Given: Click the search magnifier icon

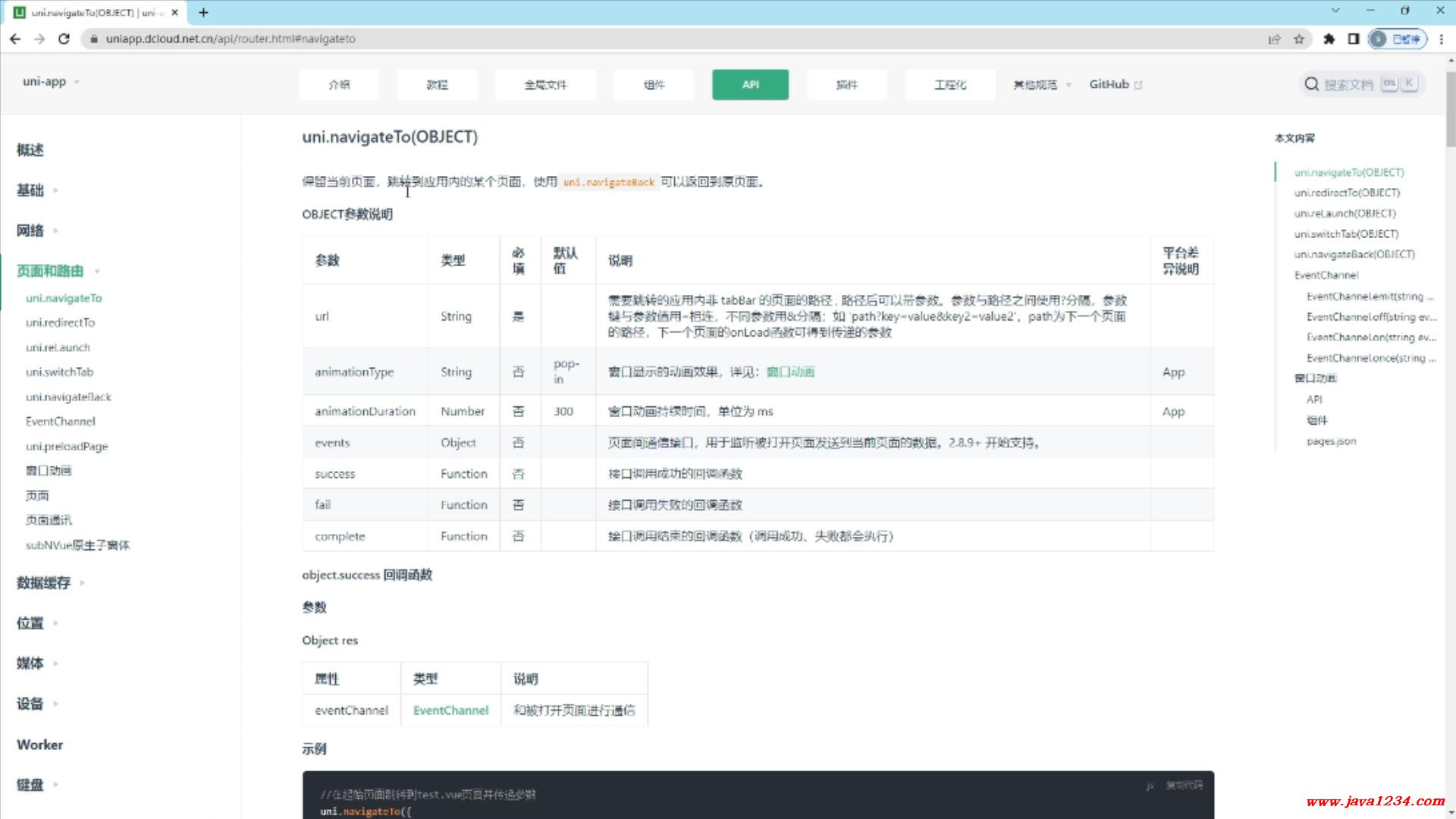Looking at the screenshot, I should pos(1311,84).
